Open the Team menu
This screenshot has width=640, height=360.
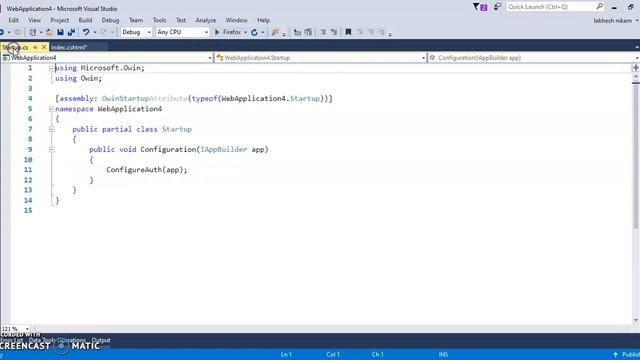136,20
